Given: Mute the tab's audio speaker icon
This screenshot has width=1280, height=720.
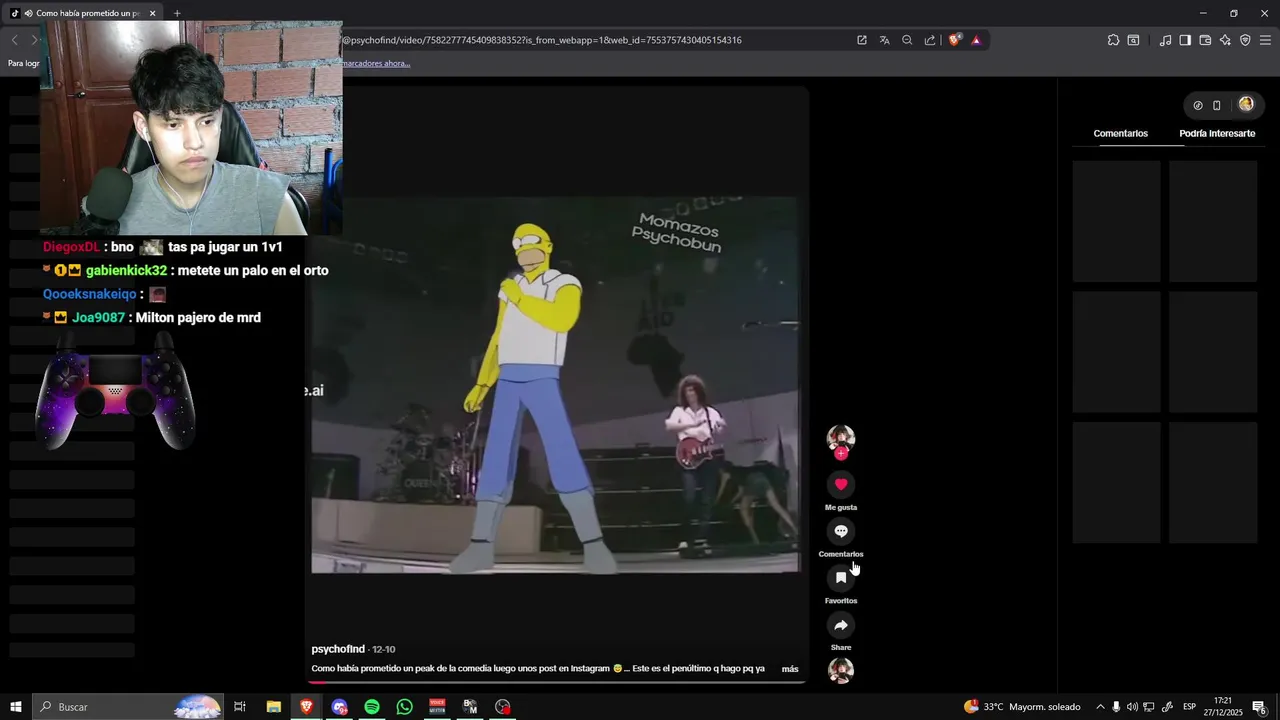Looking at the screenshot, I should click(x=28, y=13).
